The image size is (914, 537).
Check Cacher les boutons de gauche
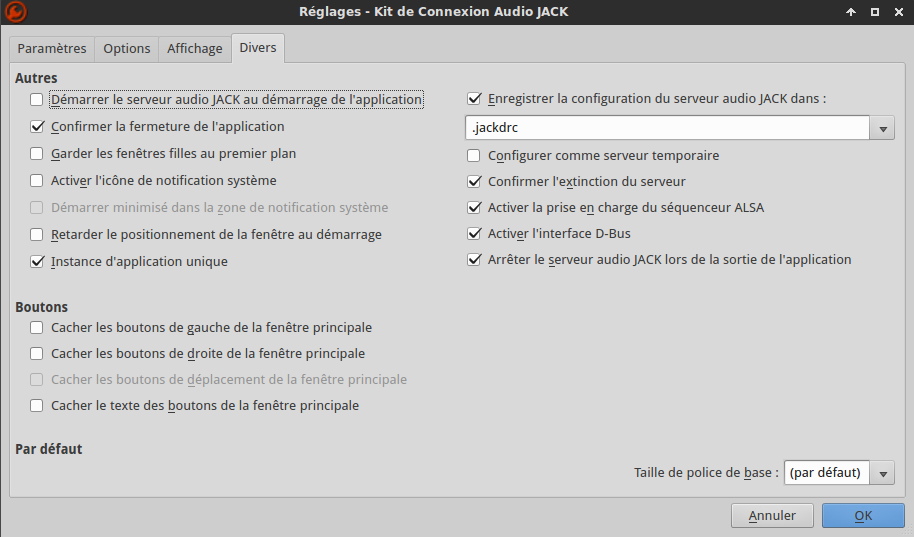(x=37, y=327)
